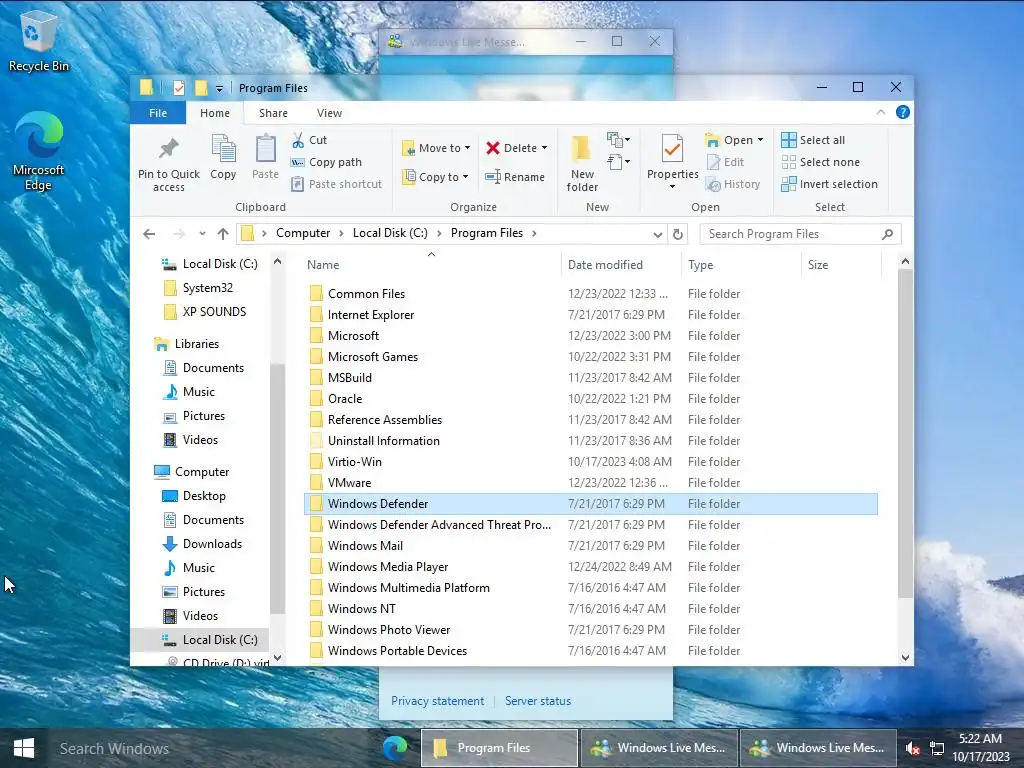The height and width of the screenshot is (768, 1024).
Task: Open Recycle Bin desktop icon
Action: (x=39, y=41)
